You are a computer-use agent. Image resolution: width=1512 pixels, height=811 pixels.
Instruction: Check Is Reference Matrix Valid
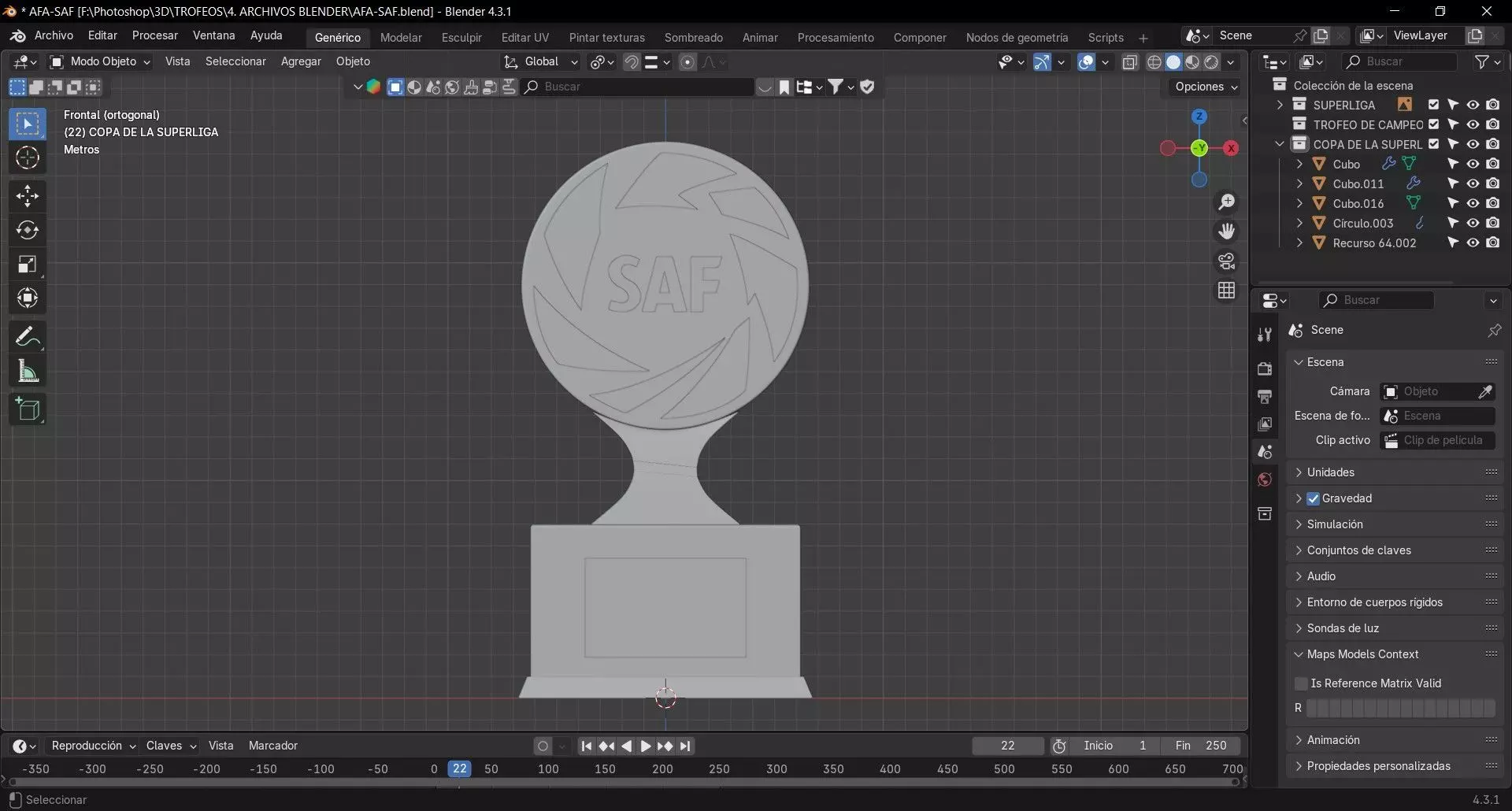pos(1301,683)
